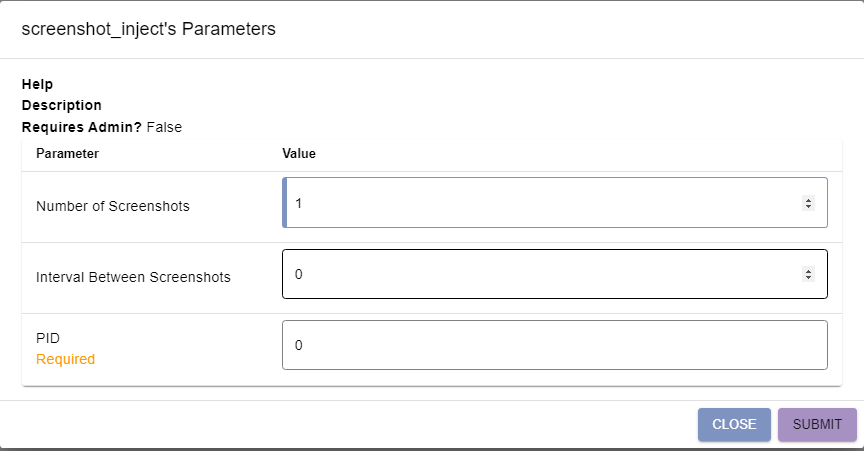The image size is (864, 451).
Task: Close the parameters dialog with CLOSE
Action: tap(734, 425)
